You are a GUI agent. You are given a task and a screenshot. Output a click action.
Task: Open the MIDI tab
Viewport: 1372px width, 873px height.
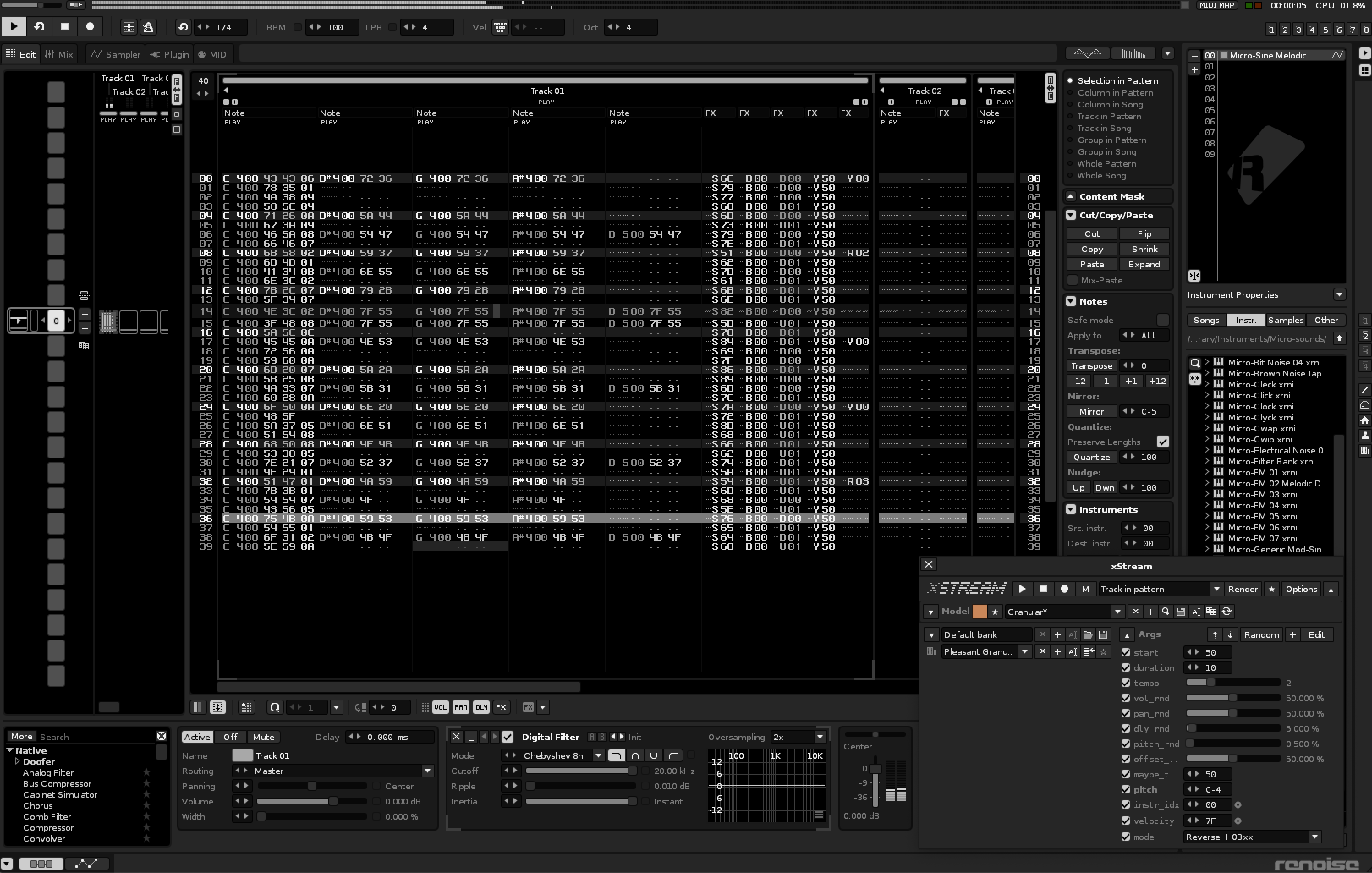(214, 54)
